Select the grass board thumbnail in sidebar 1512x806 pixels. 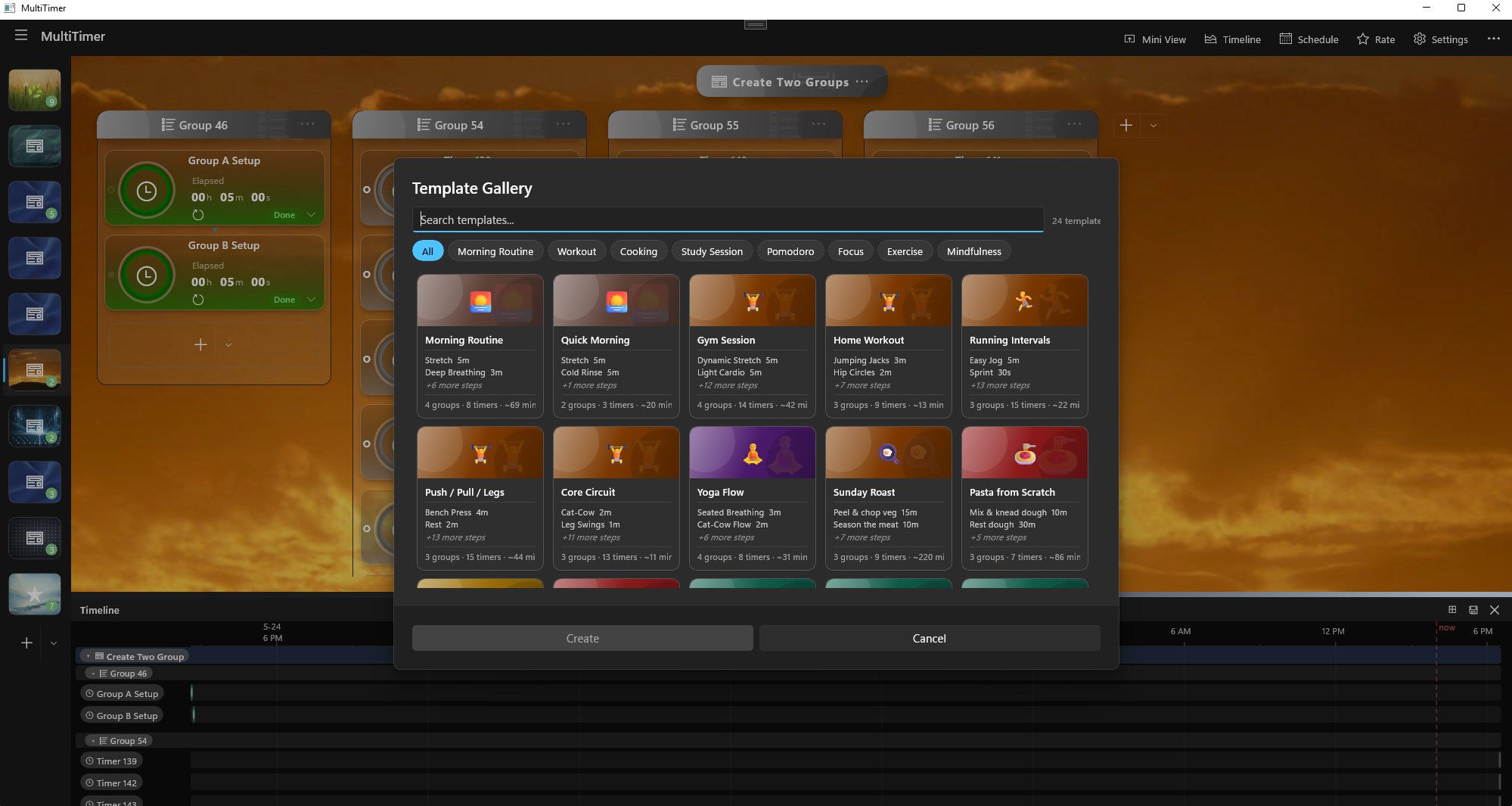[x=35, y=90]
